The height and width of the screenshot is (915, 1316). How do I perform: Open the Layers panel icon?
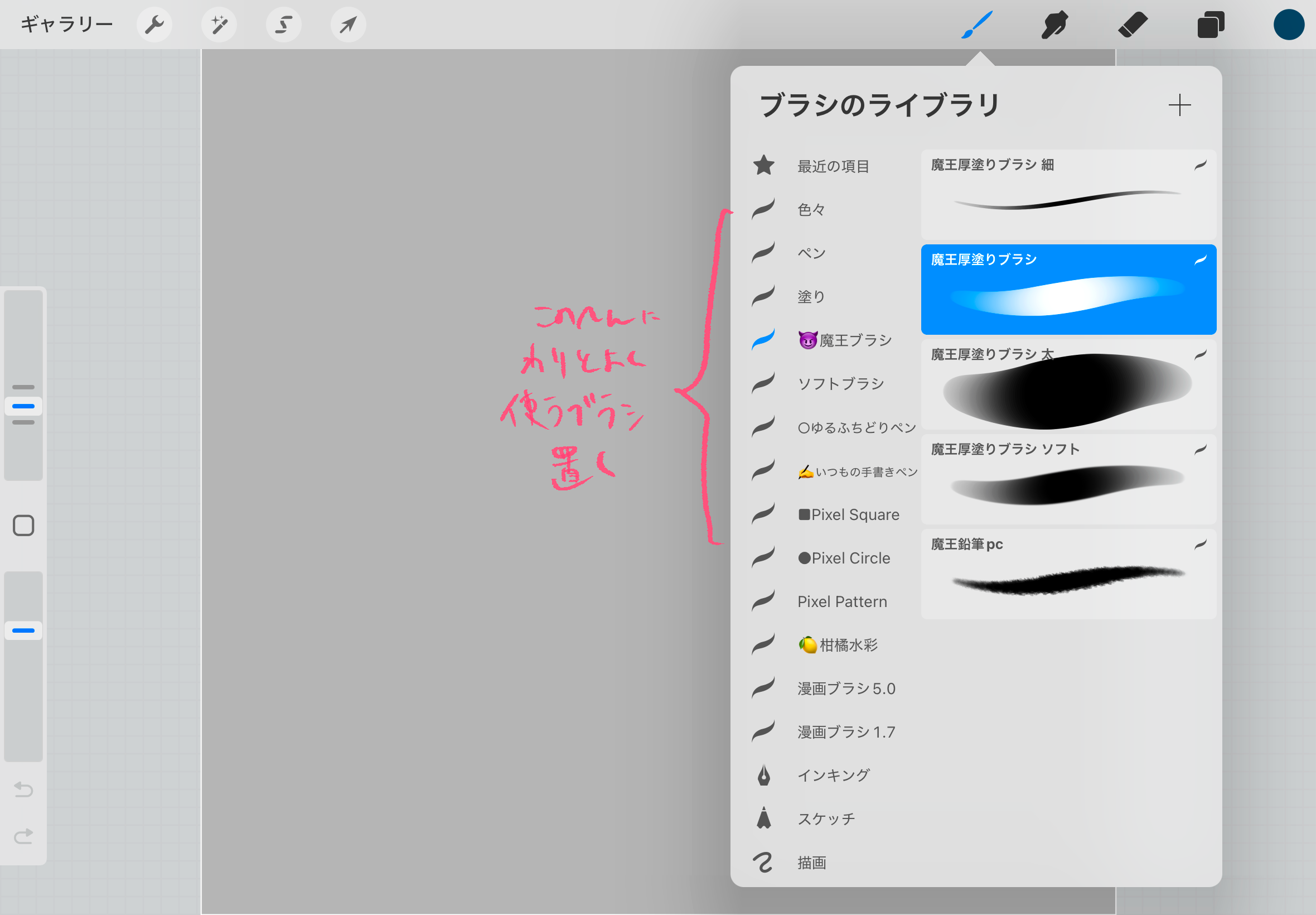[1211, 25]
